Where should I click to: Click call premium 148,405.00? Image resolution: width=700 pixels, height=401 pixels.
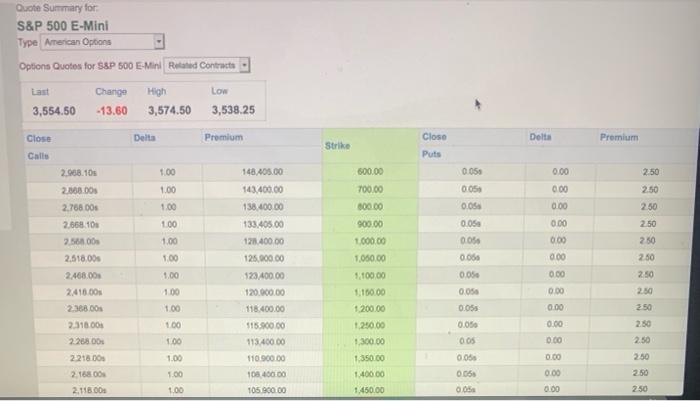(262, 172)
